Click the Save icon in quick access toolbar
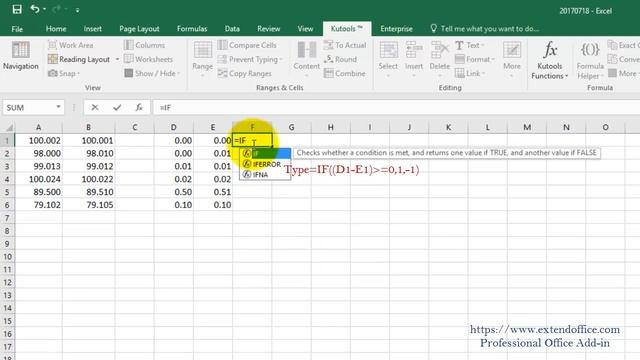This screenshot has height=360, width=640. click(17, 9)
